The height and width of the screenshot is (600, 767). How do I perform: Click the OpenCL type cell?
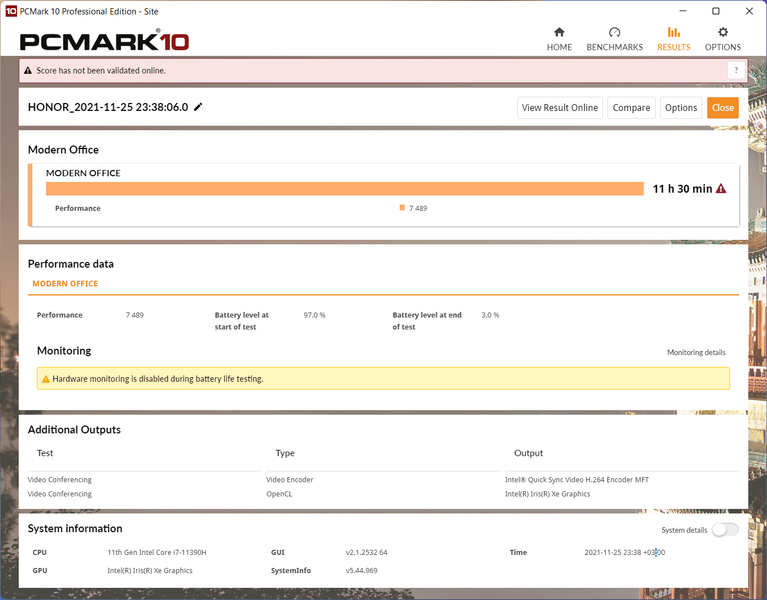click(x=279, y=494)
